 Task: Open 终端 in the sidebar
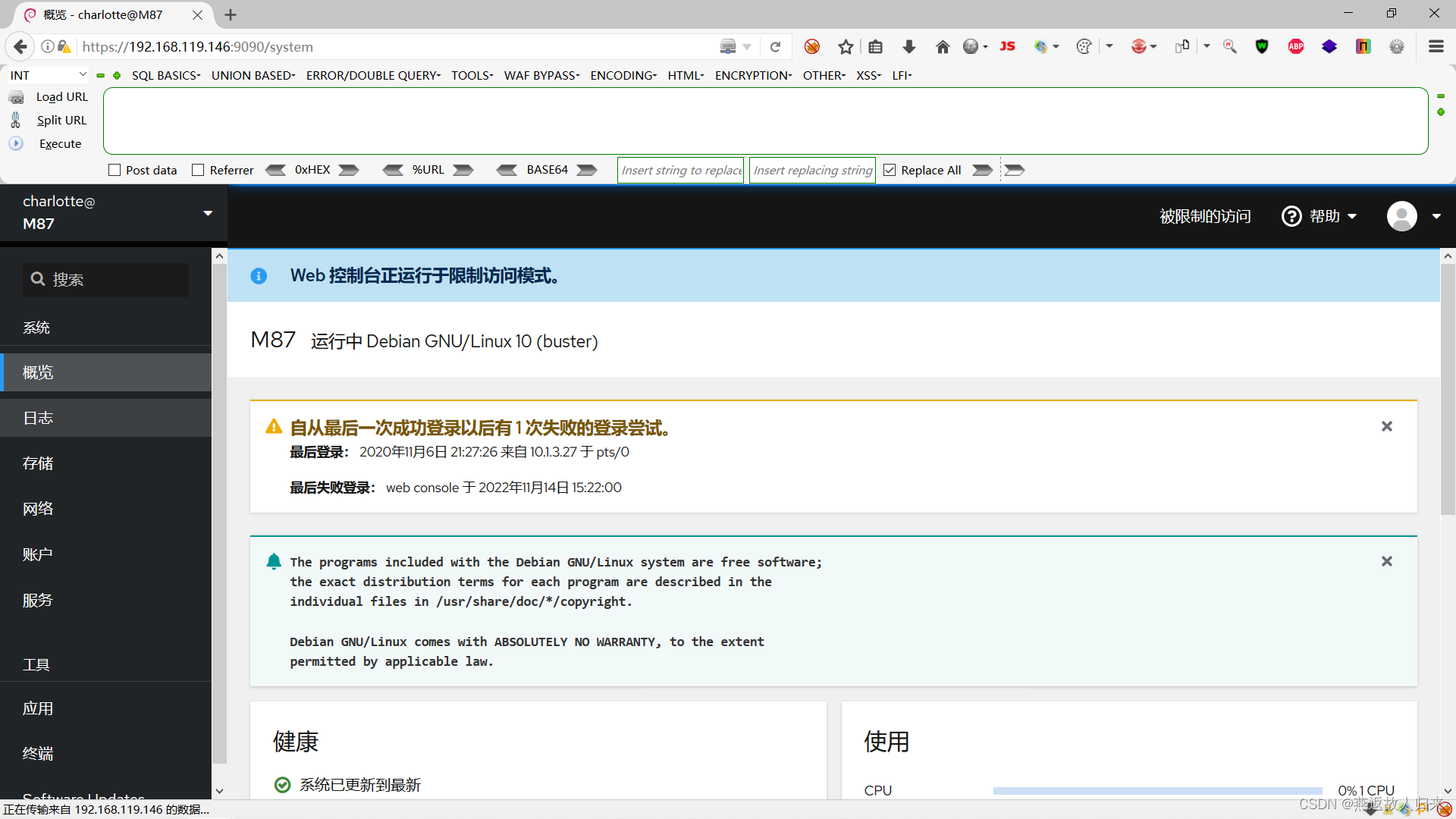(x=106, y=753)
